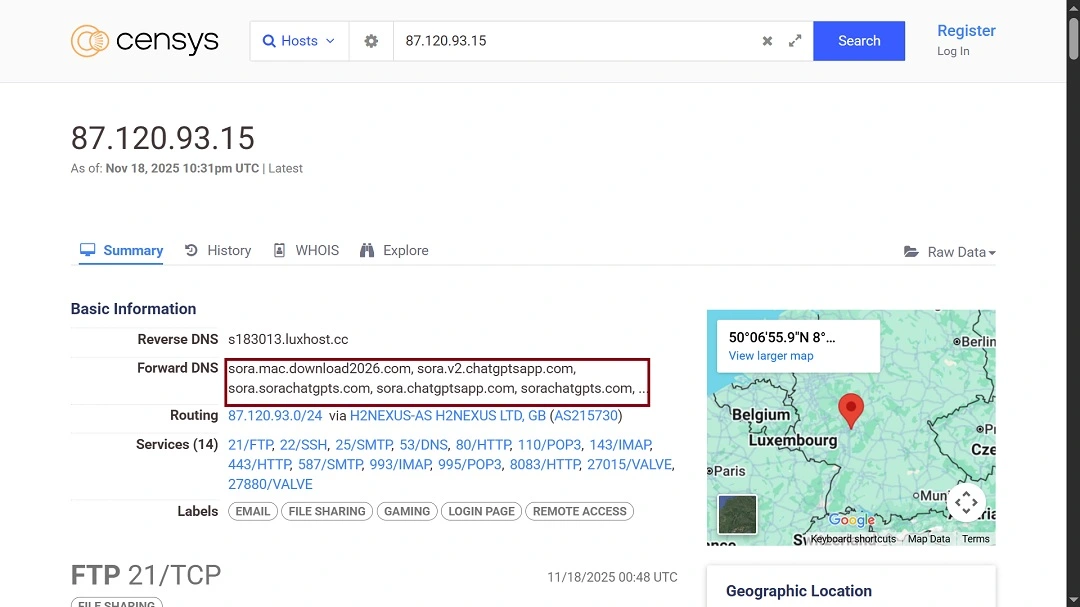Screen dimensions: 1080x607
Task: Click the Google logo on the map
Action: coord(851,519)
